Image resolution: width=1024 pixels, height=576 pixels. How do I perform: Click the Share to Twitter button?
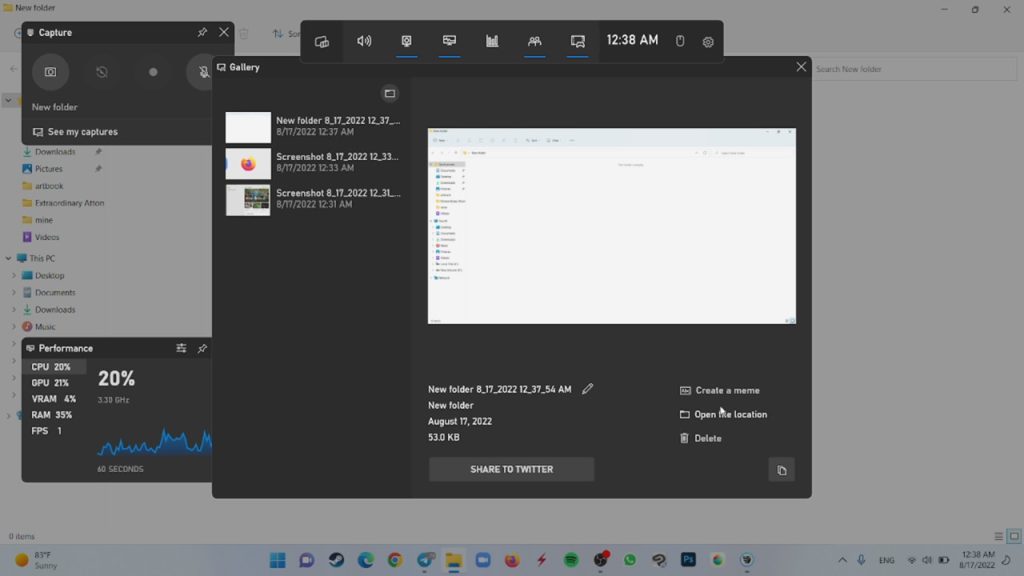coord(511,469)
